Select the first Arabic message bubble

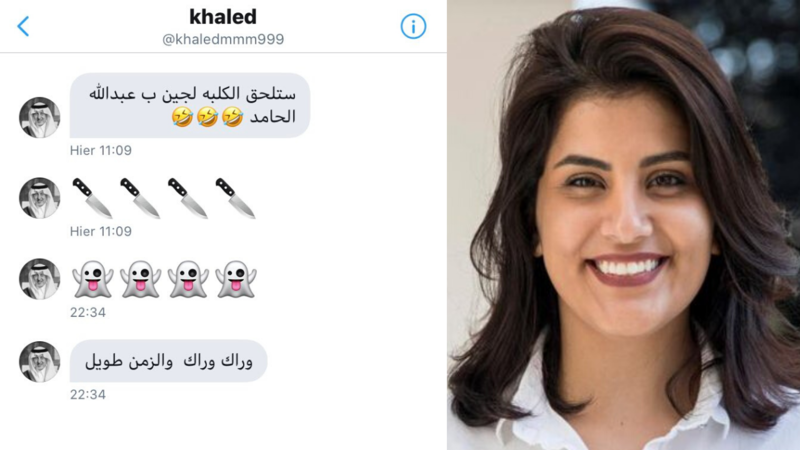click(190, 105)
